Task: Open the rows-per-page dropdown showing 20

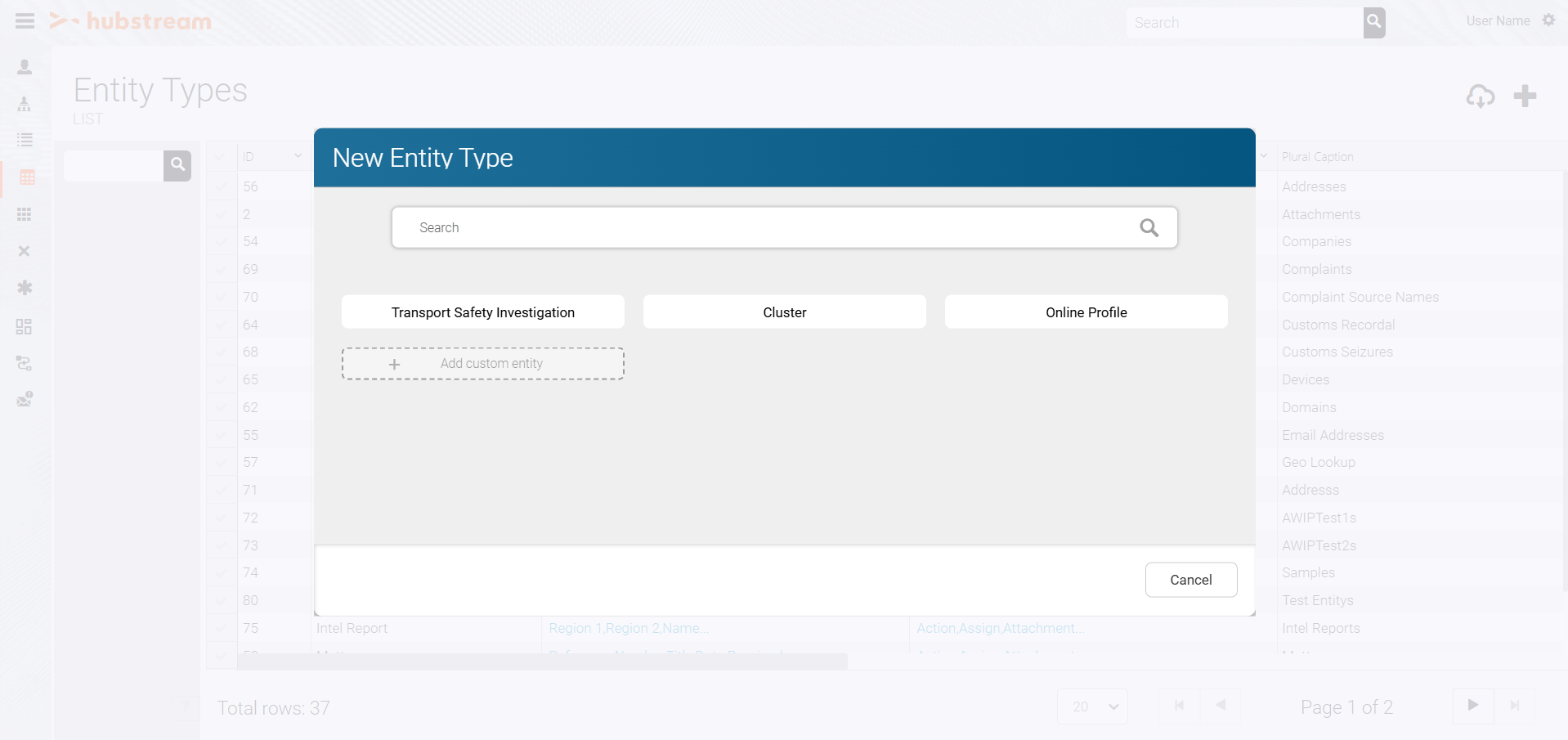Action: 1093,706
